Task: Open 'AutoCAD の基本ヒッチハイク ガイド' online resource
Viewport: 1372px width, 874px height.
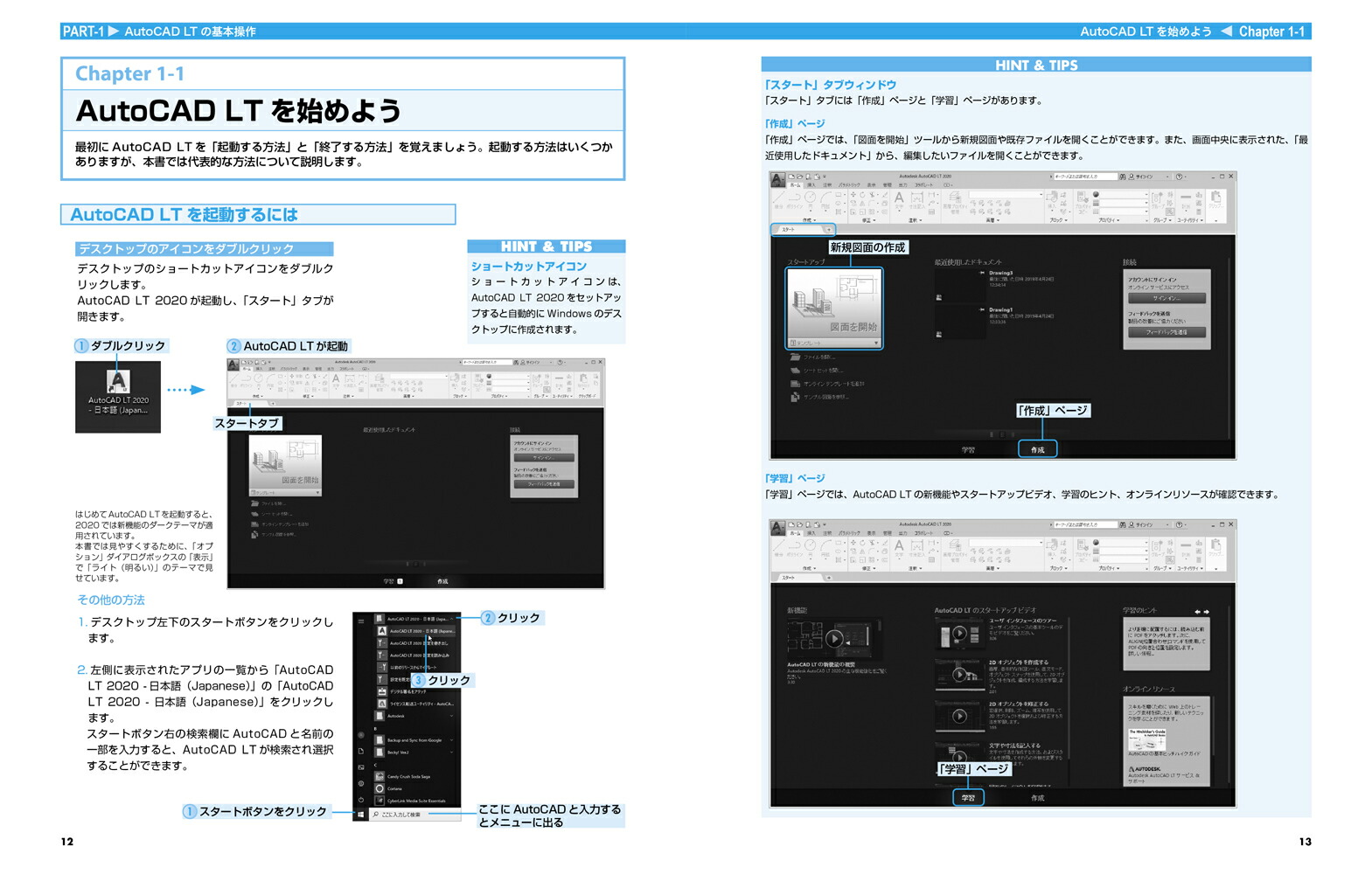Action: (x=1165, y=743)
